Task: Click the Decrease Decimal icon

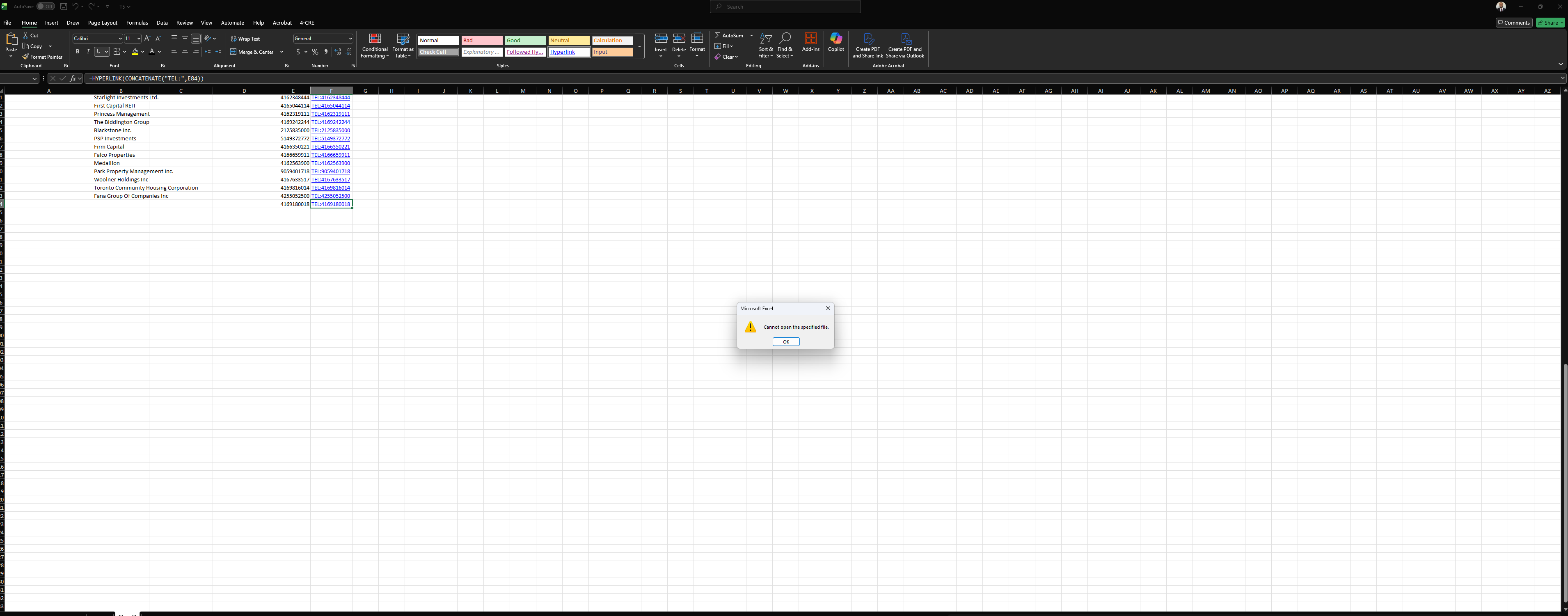Action: [349, 52]
